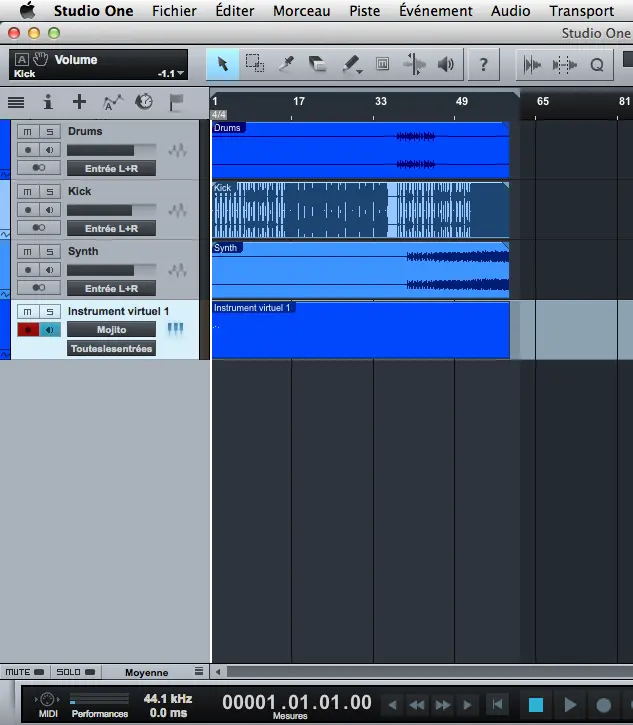Open the Moyenne track height menu
The width and height of the screenshot is (633, 725).
click(147, 672)
